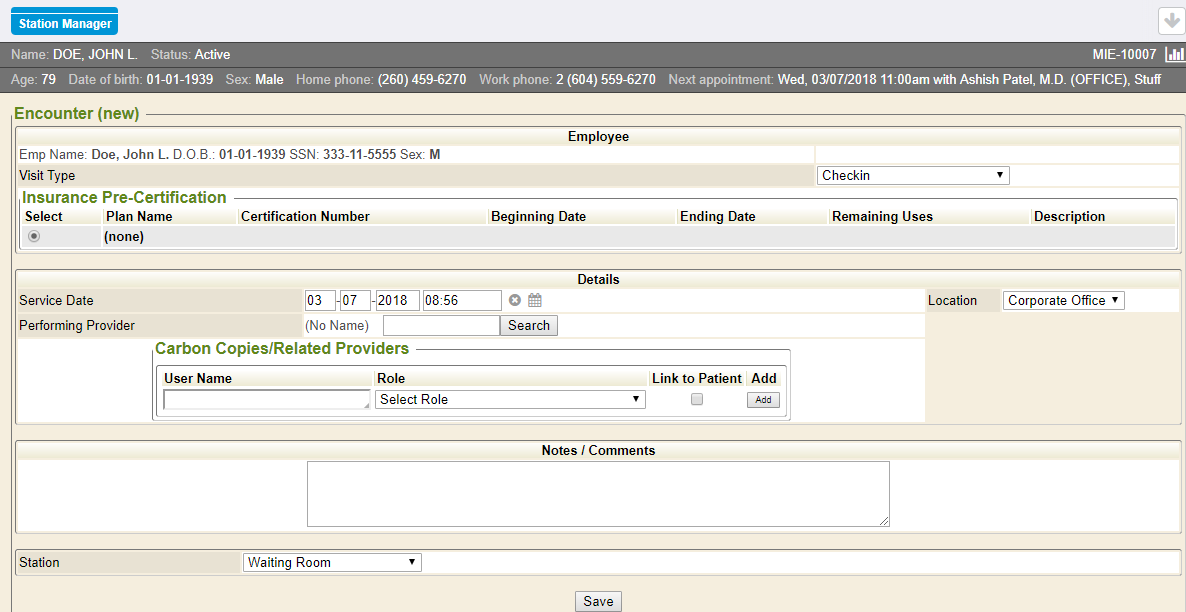Focus the service date year field
The image size is (1186, 612).
[x=397, y=301]
